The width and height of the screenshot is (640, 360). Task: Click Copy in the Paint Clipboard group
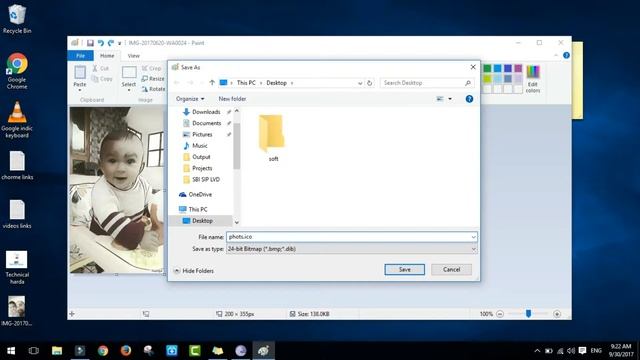tap(102, 79)
